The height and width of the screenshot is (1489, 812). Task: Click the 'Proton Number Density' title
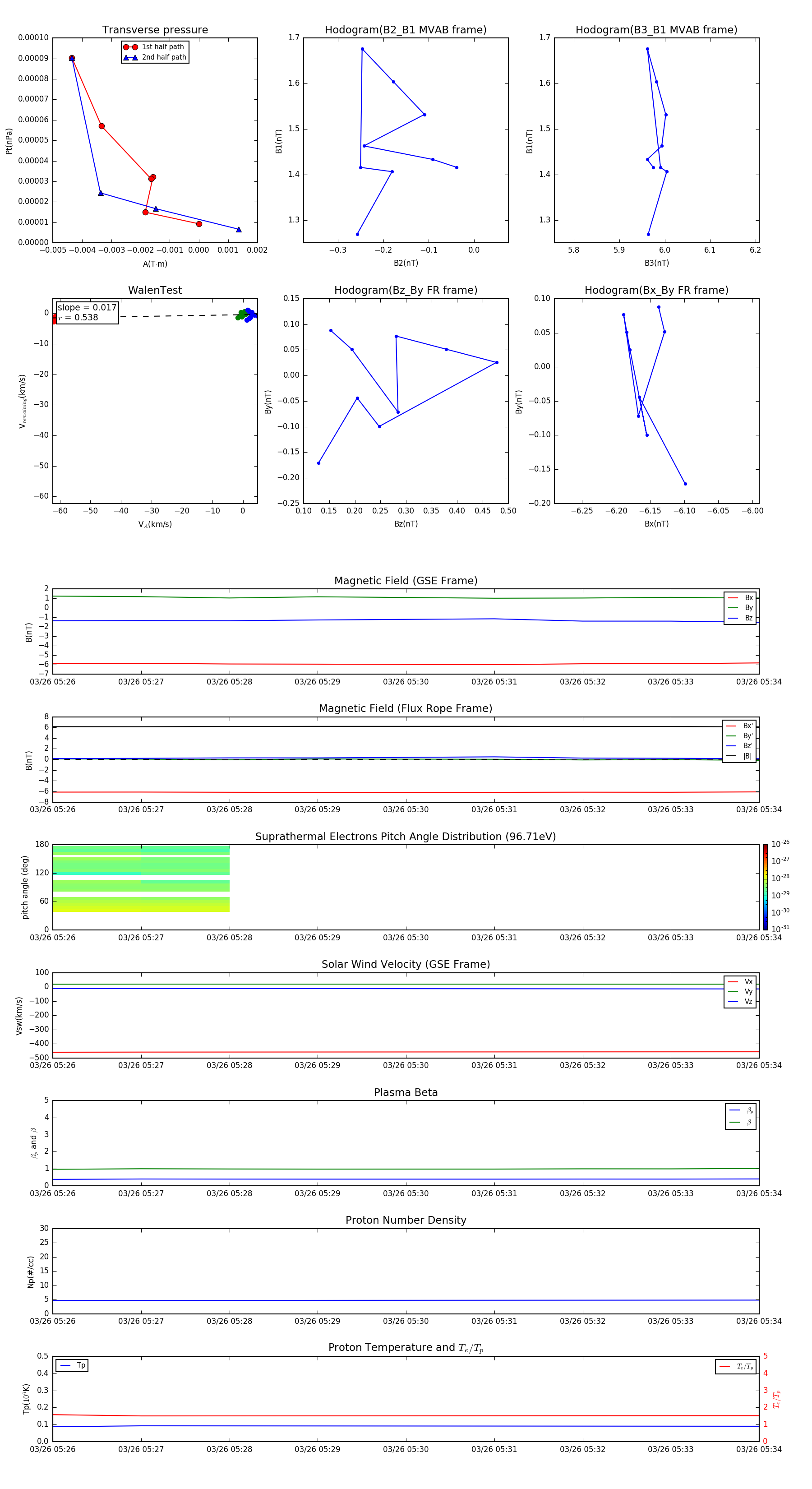[406, 1220]
